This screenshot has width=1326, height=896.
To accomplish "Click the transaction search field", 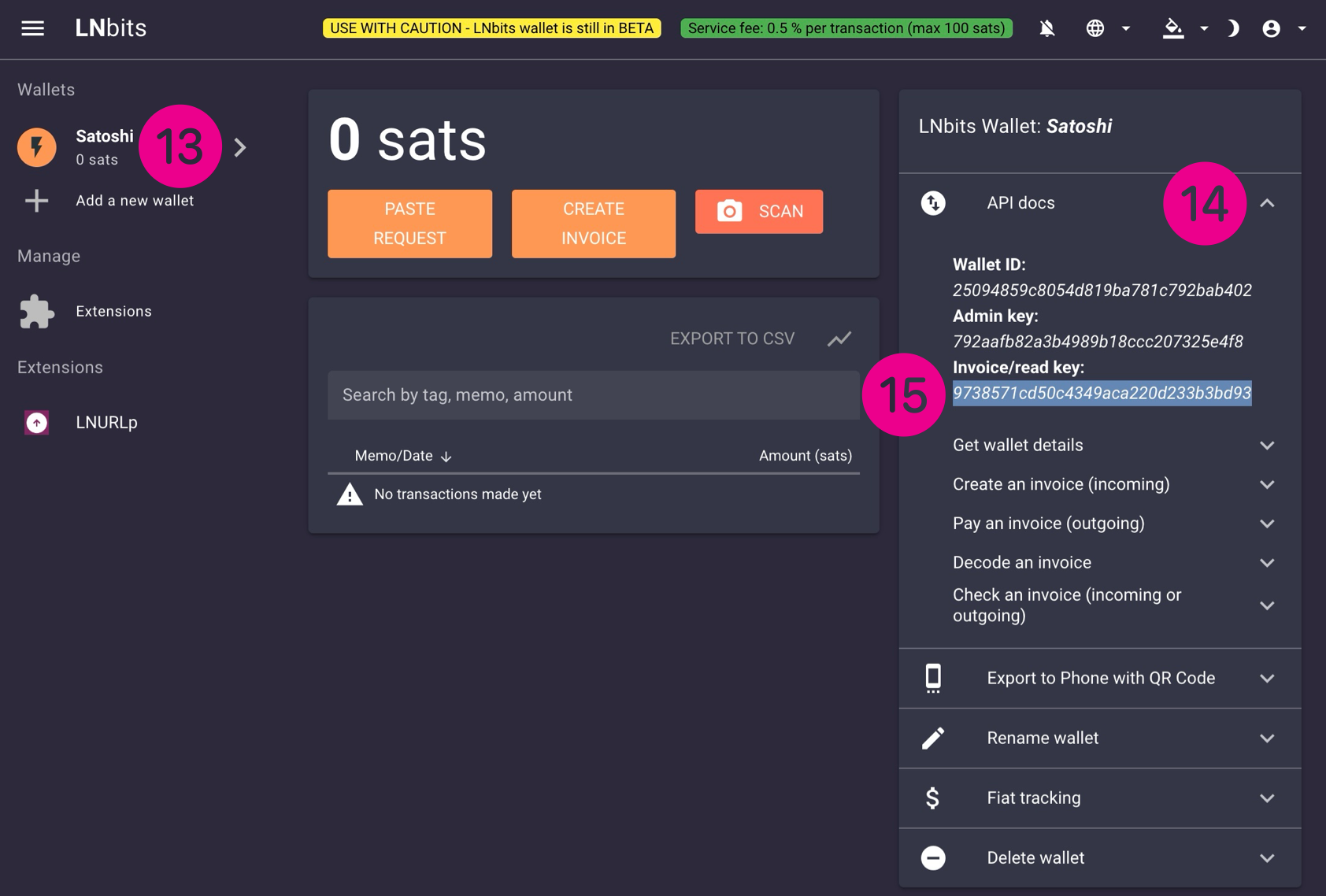I will (x=593, y=395).
